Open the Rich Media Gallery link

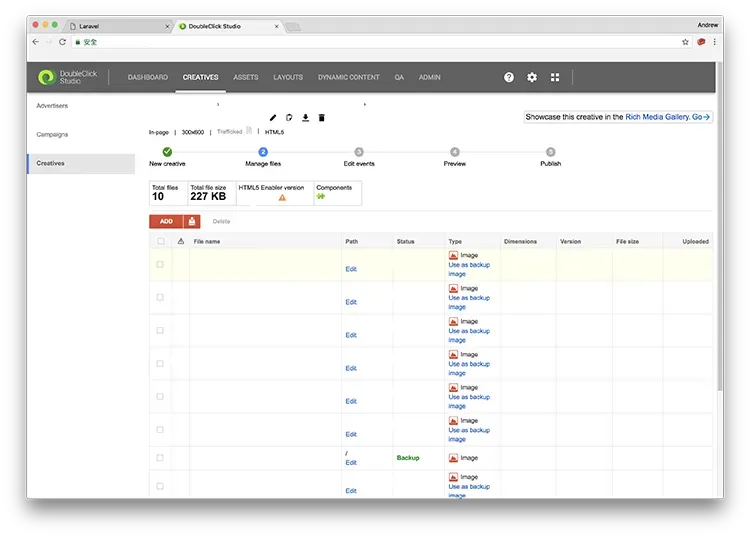coord(656,117)
